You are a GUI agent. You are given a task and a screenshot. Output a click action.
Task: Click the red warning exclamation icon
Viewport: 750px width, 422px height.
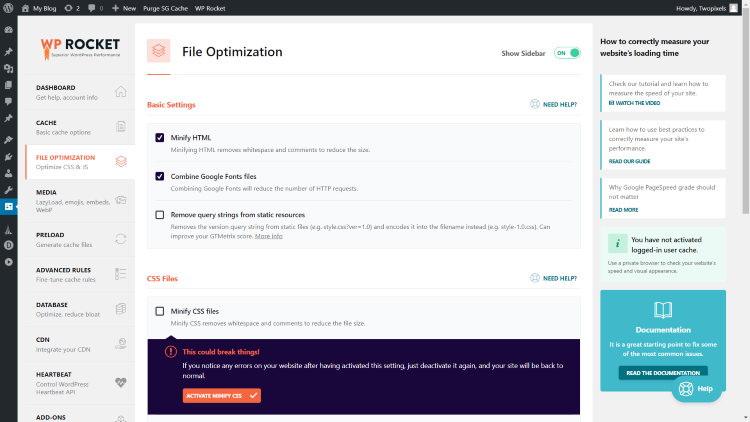click(x=171, y=352)
